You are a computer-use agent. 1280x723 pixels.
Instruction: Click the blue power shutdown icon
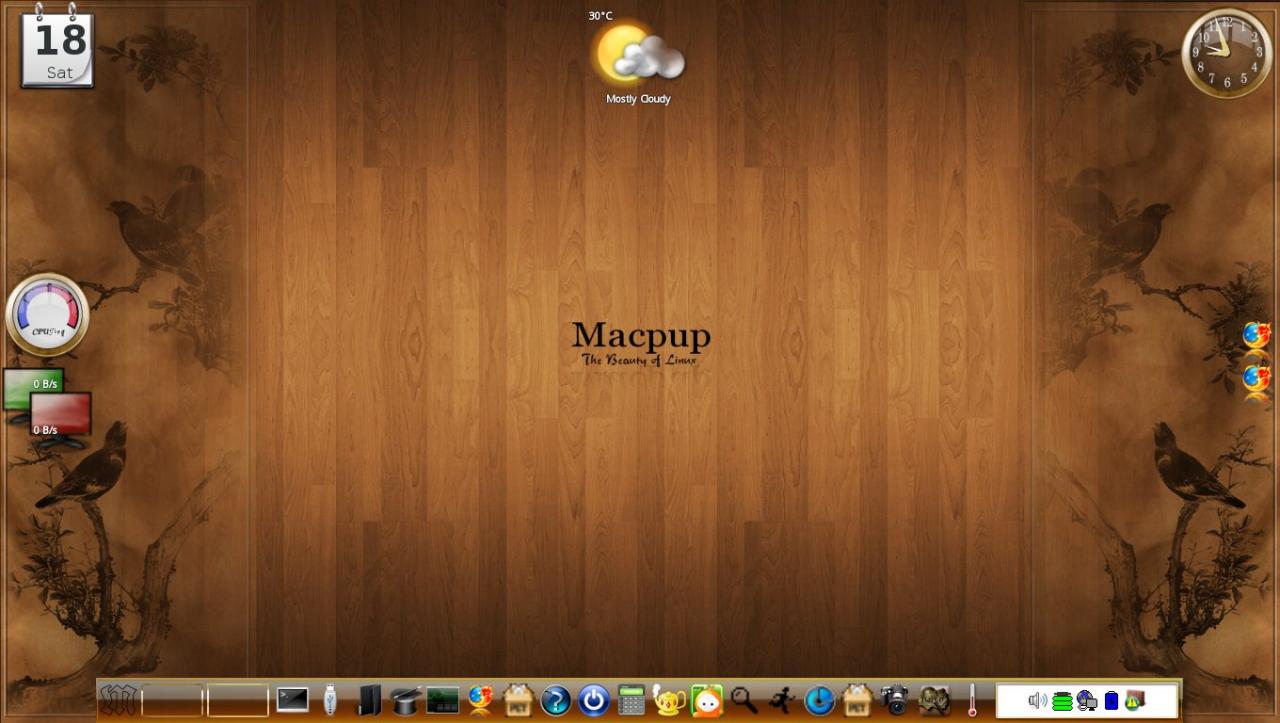(594, 700)
